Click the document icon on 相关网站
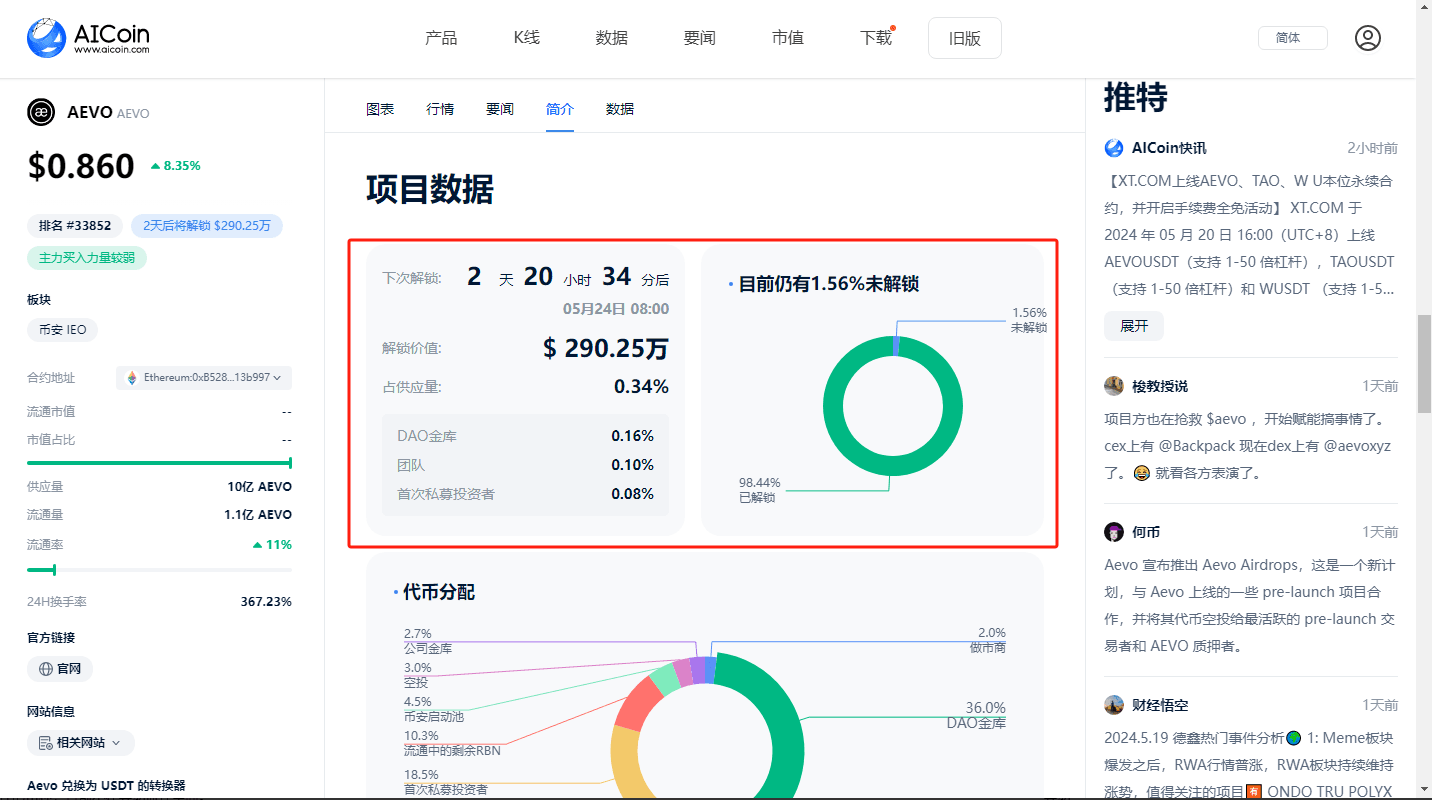Screen dimensions: 1432x800 click(45, 743)
